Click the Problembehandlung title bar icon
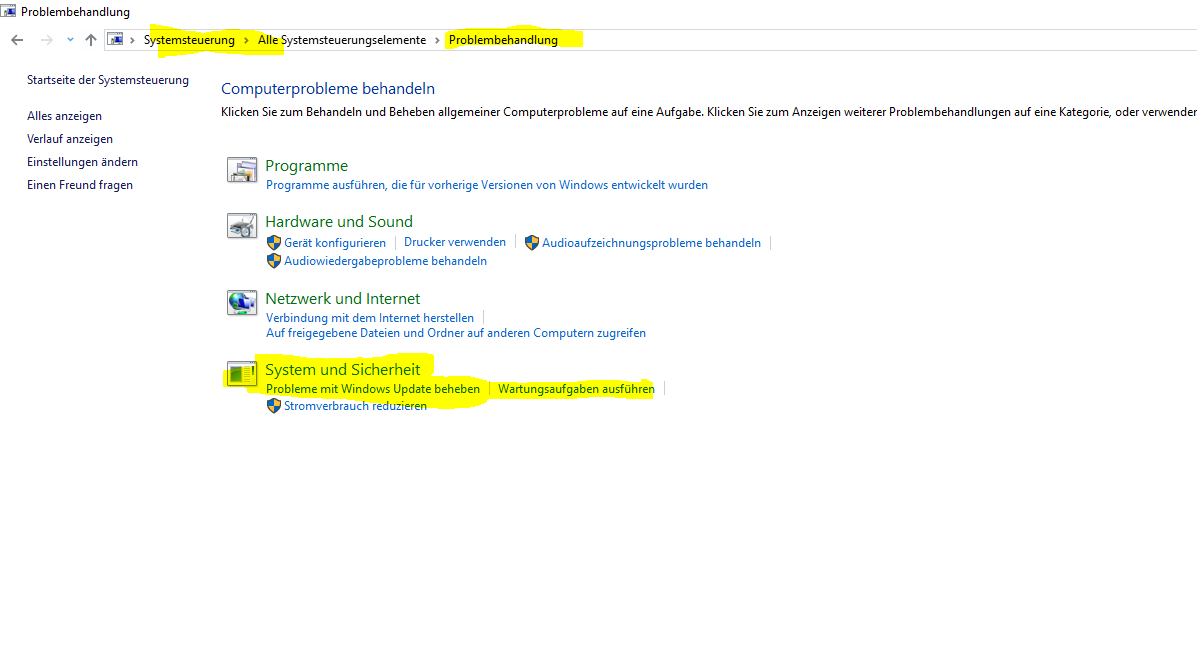The width and height of the screenshot is (1197, 668). point(8,11)
